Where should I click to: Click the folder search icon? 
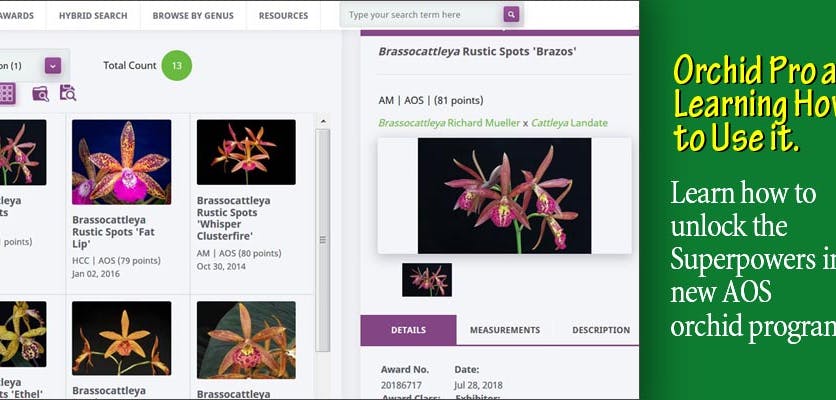pyautogui.click(x=40, y=93)
